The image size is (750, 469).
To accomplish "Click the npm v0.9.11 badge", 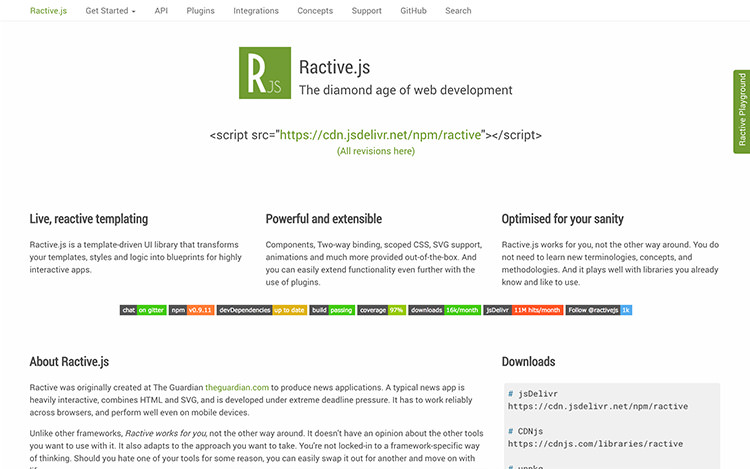I will tap(191, 310).
